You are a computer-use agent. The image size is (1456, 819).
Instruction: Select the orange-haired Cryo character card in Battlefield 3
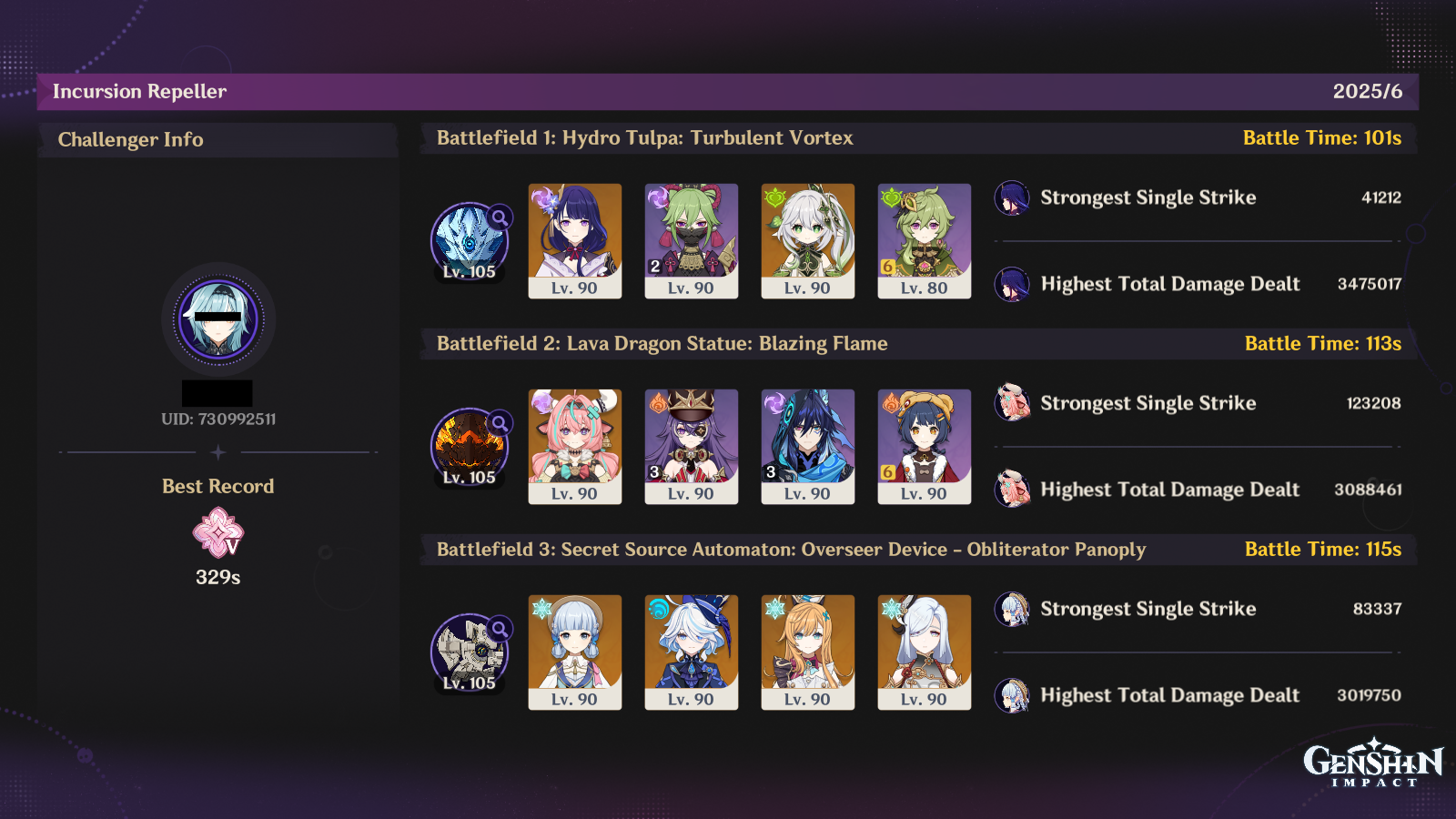click(808, 652)
